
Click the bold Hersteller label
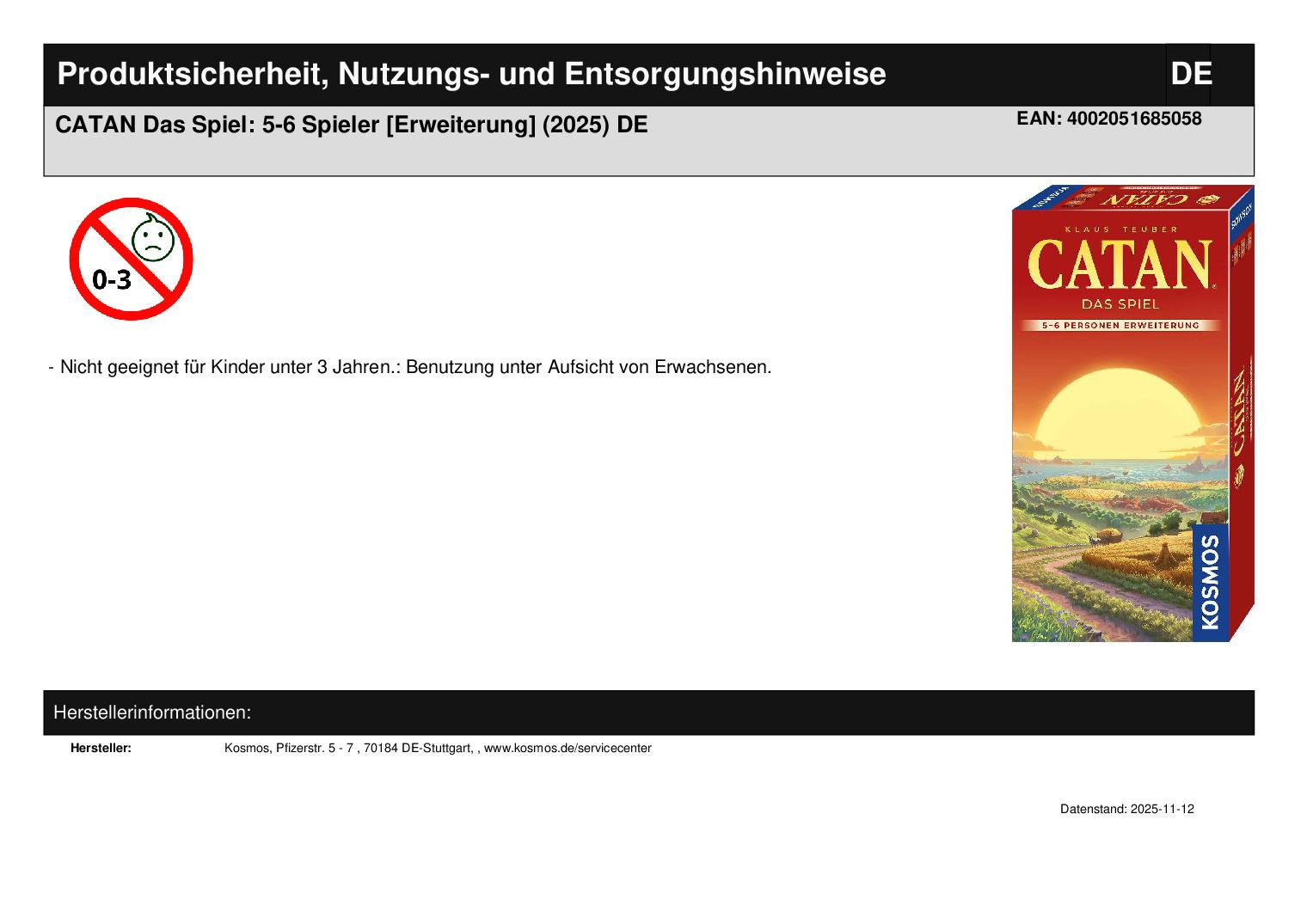tap(101, 749)
